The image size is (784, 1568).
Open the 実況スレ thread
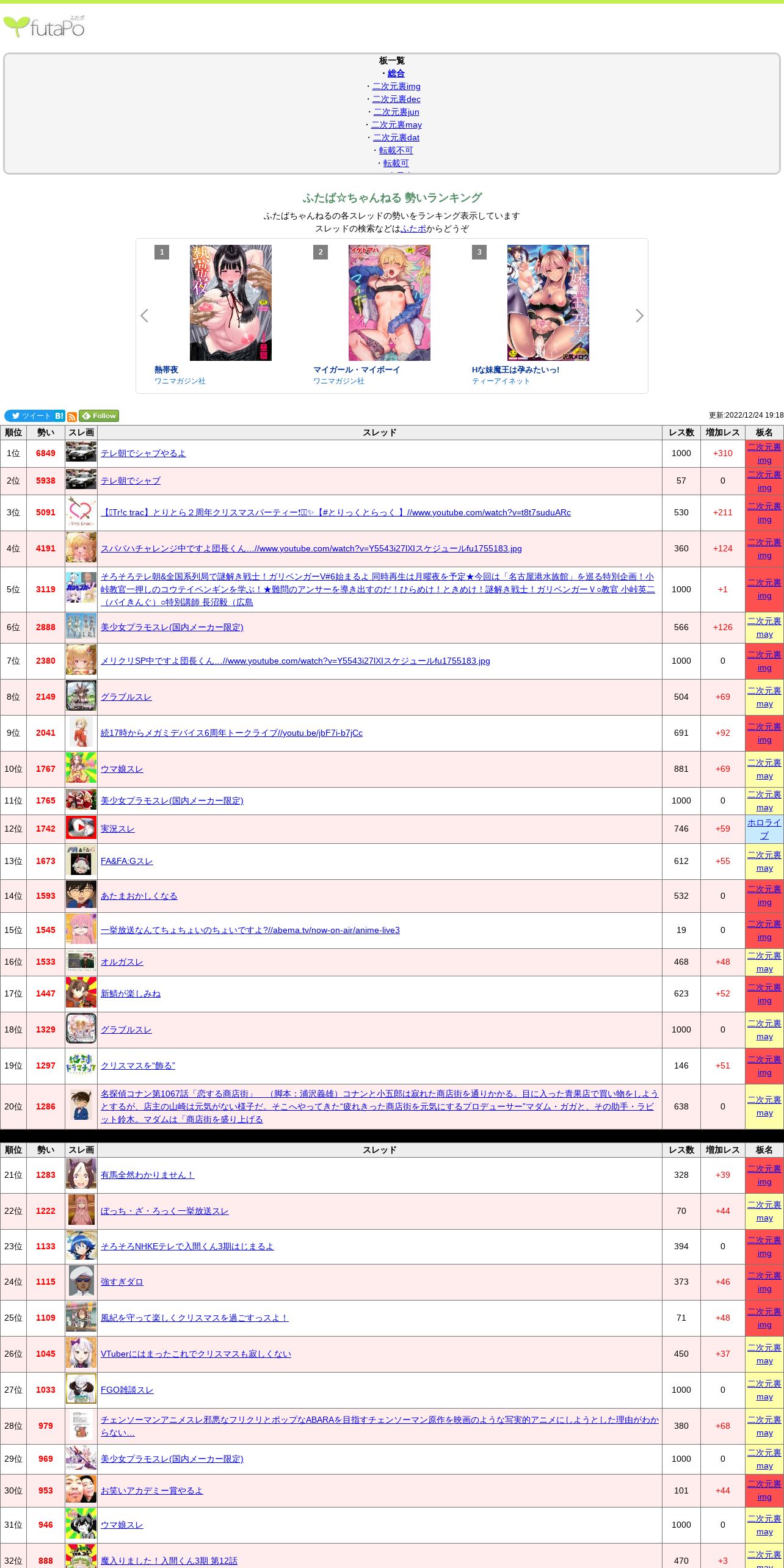118,829
